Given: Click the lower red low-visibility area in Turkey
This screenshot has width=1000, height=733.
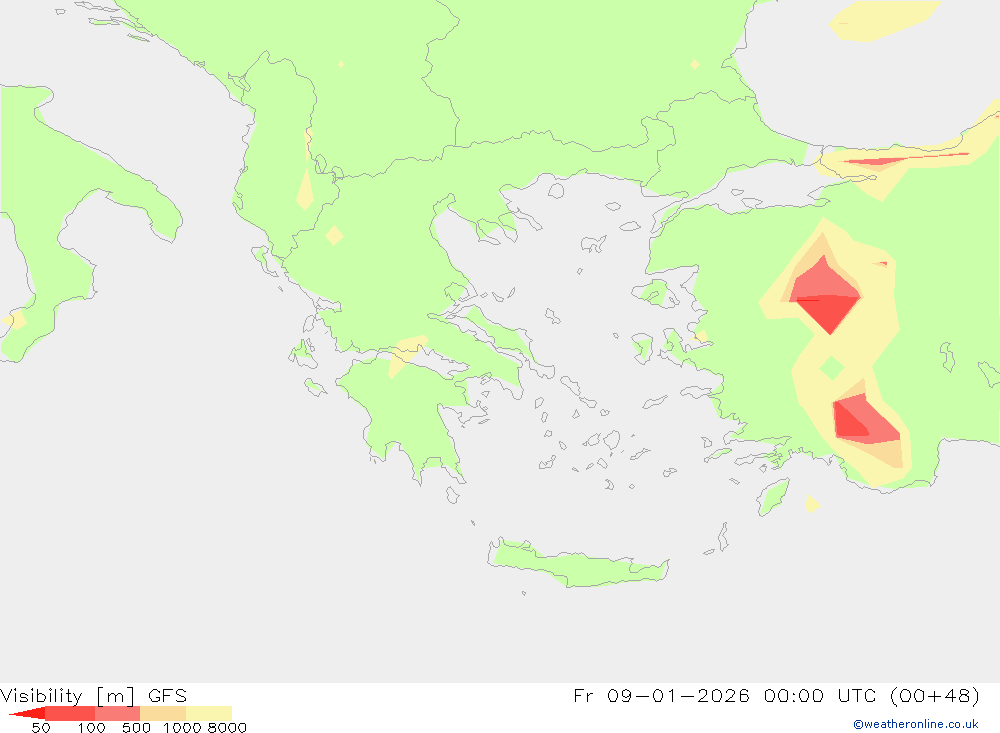Looking at the screenshot, I should point(865,420).
